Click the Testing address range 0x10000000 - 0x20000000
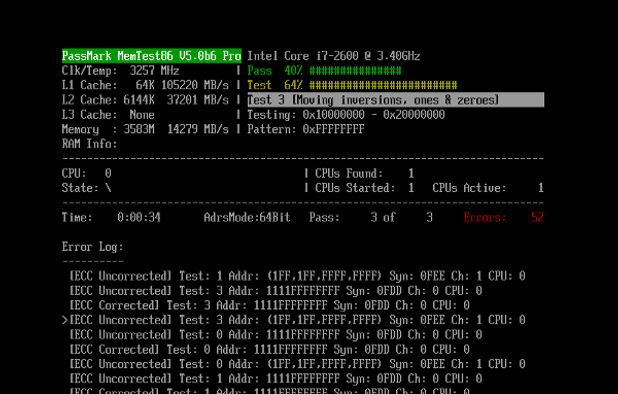The image size is (618, 394). [x=374, y=115]
